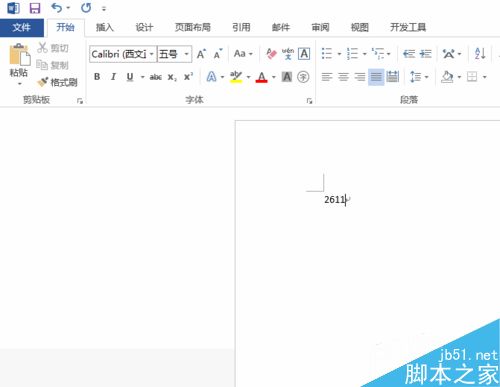Image resolution: width=500 pixels, height=387 pixels.
Task: Click the text effects glowing A icon
Action: [211, 77]
